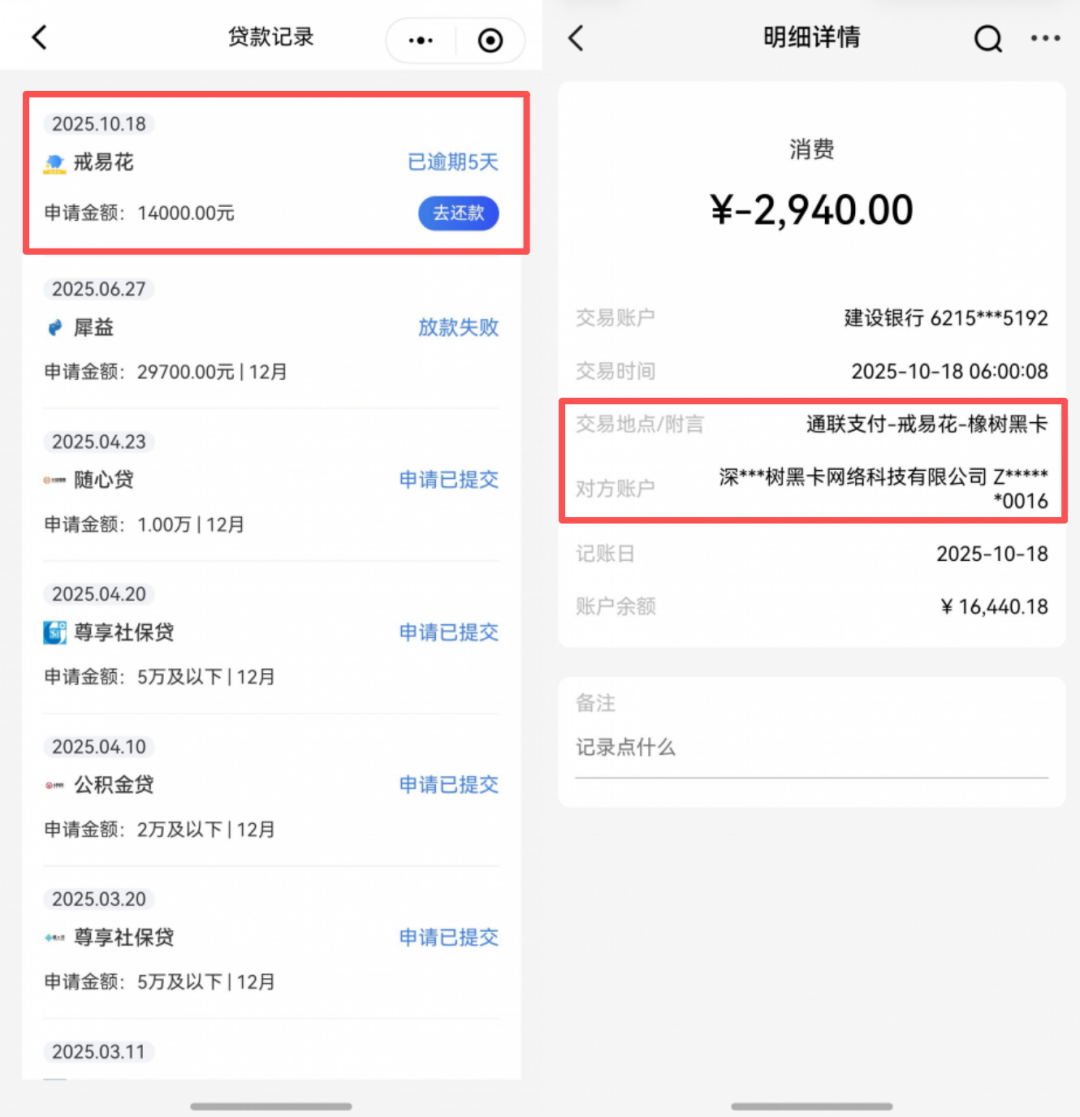The image size is (1080, 1117).
Task: Close mini-program with the circle target icon
Action: [x=490, y=40]
